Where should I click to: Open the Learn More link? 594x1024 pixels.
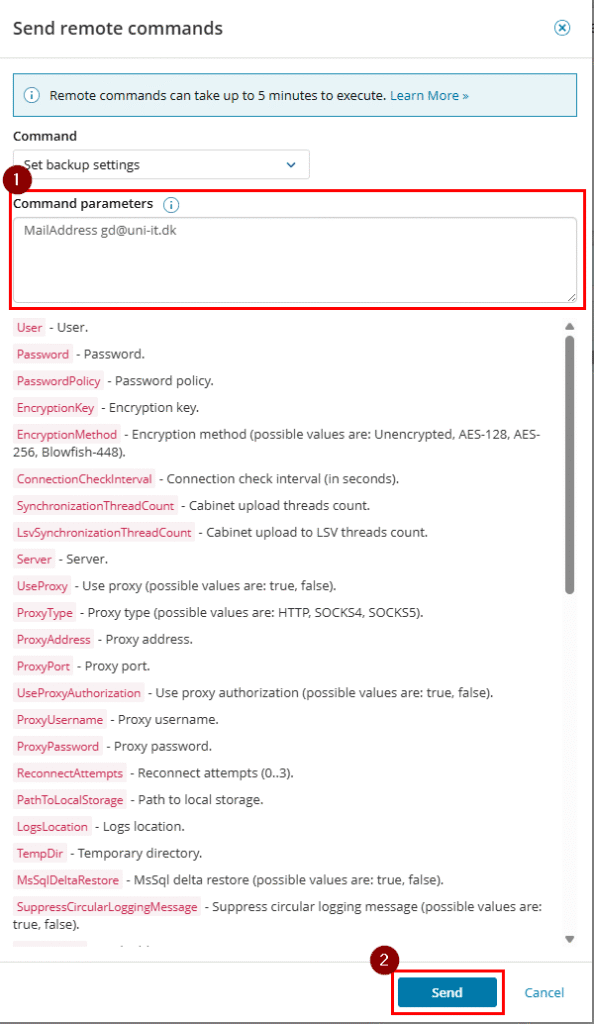pyautogui.click(x=430, y=95)
